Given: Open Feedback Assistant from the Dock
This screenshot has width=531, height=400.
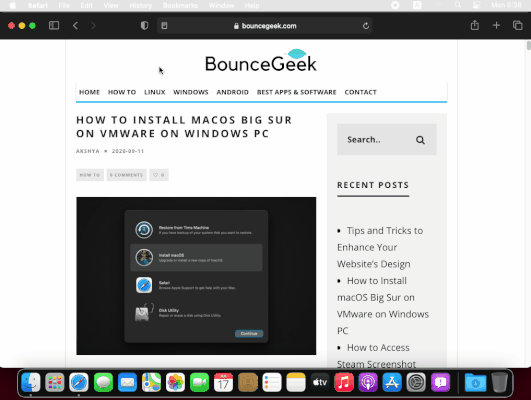Looking at the screenshot, I should [x=440, y=382].
